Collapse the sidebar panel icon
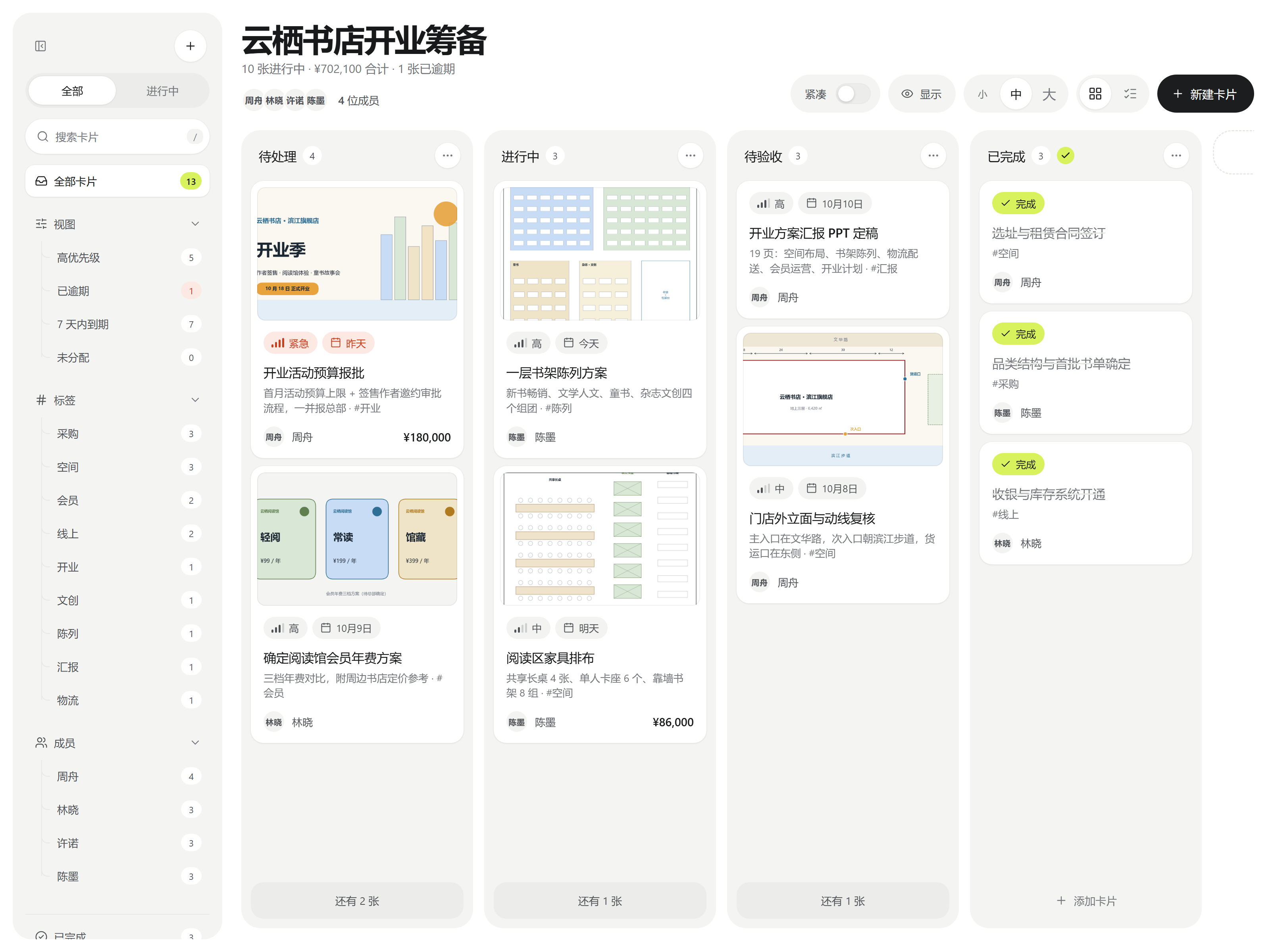1270x952 pixels. [40, 46]
